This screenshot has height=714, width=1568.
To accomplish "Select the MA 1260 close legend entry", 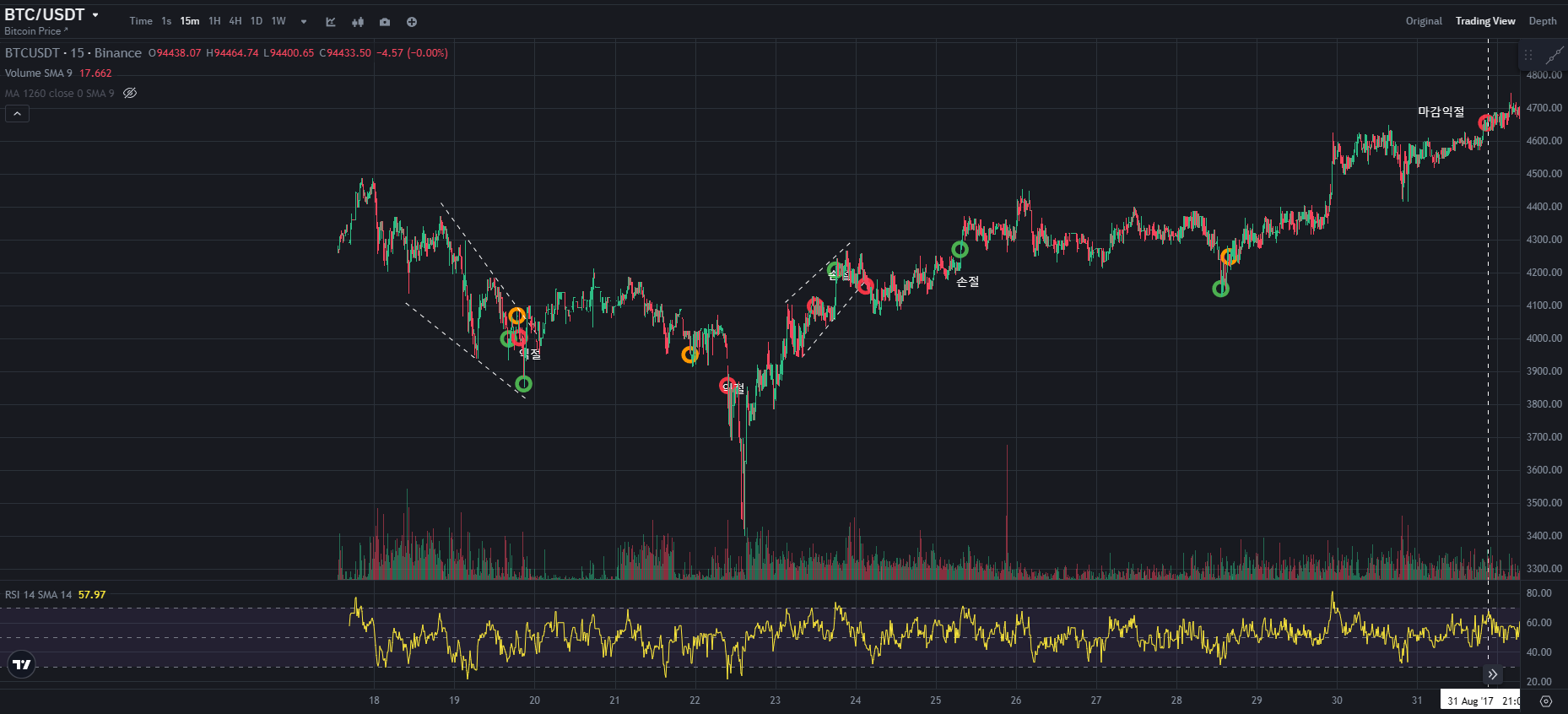I will [59, 94].
